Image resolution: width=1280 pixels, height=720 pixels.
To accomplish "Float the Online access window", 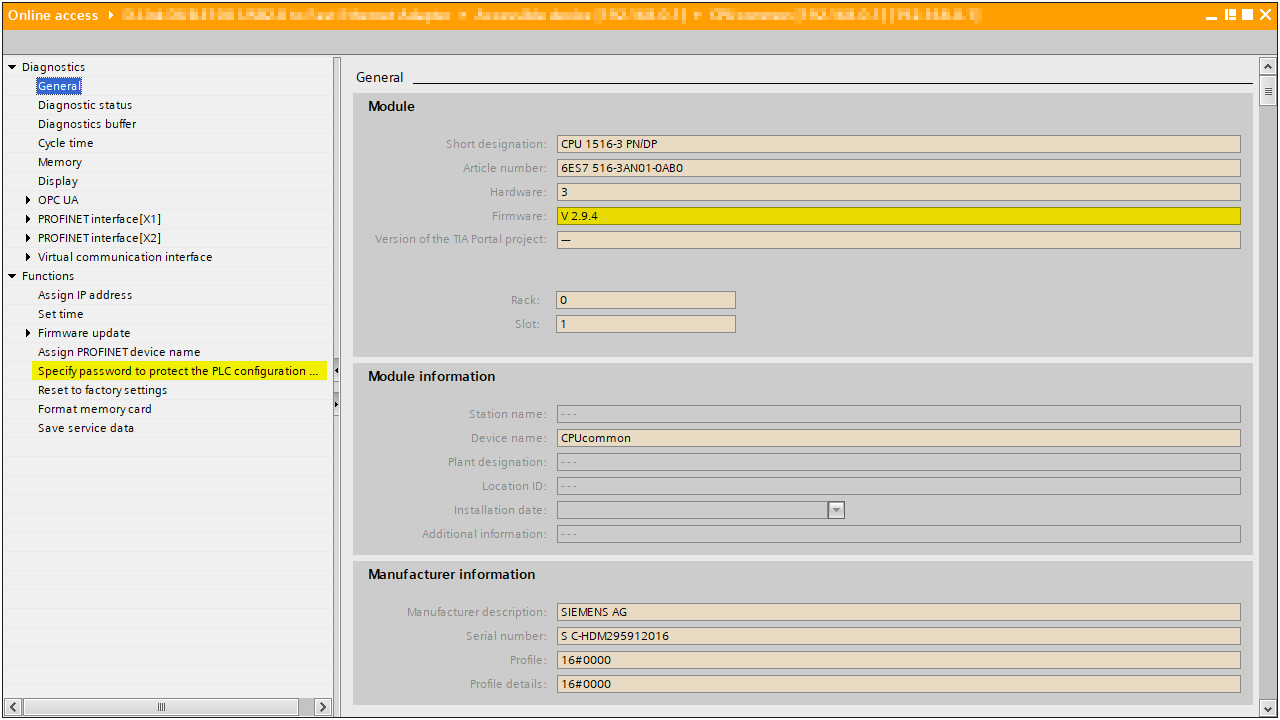I will coord(1232,15).
